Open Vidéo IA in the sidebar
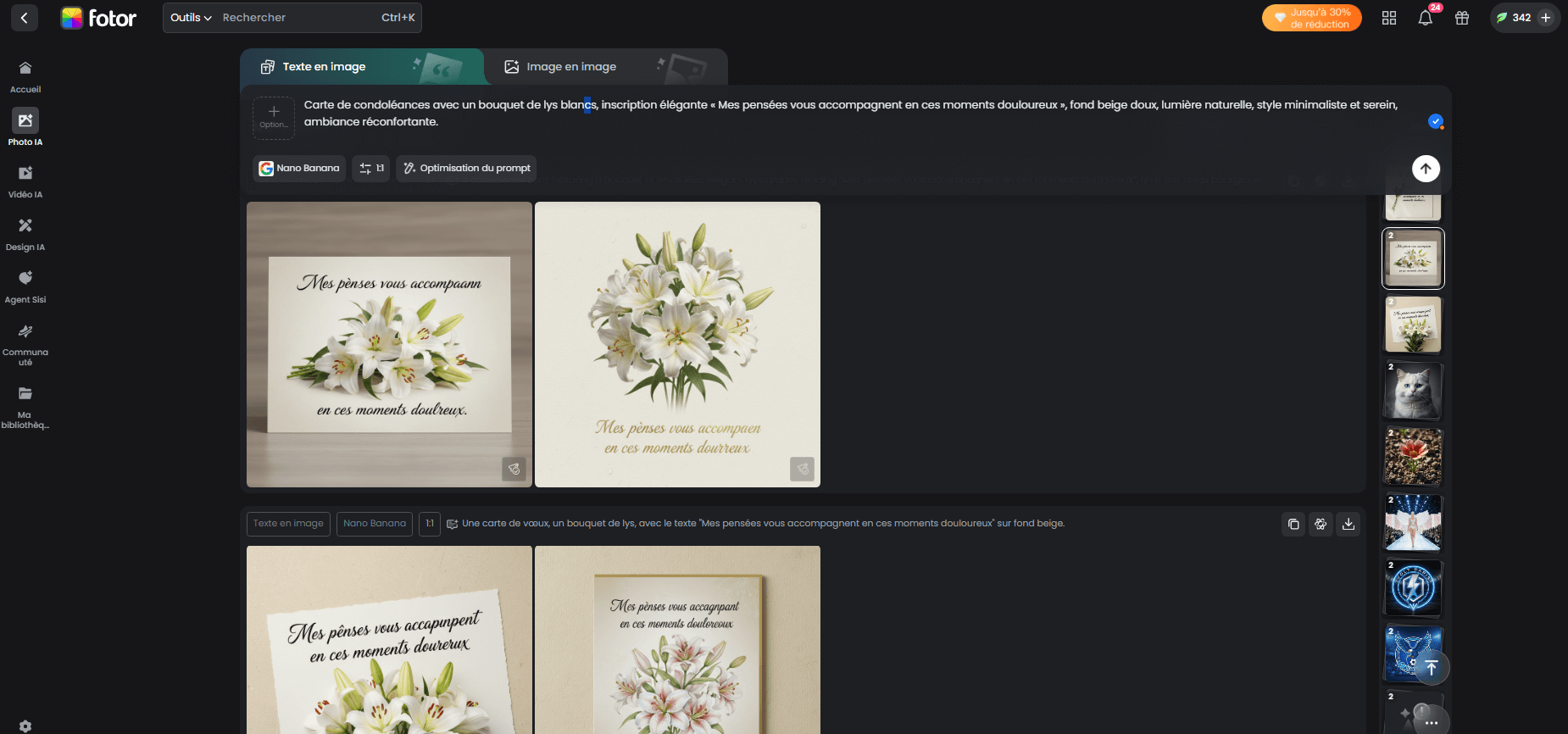This screenshot has width=1568, height=734. [25, 180]
